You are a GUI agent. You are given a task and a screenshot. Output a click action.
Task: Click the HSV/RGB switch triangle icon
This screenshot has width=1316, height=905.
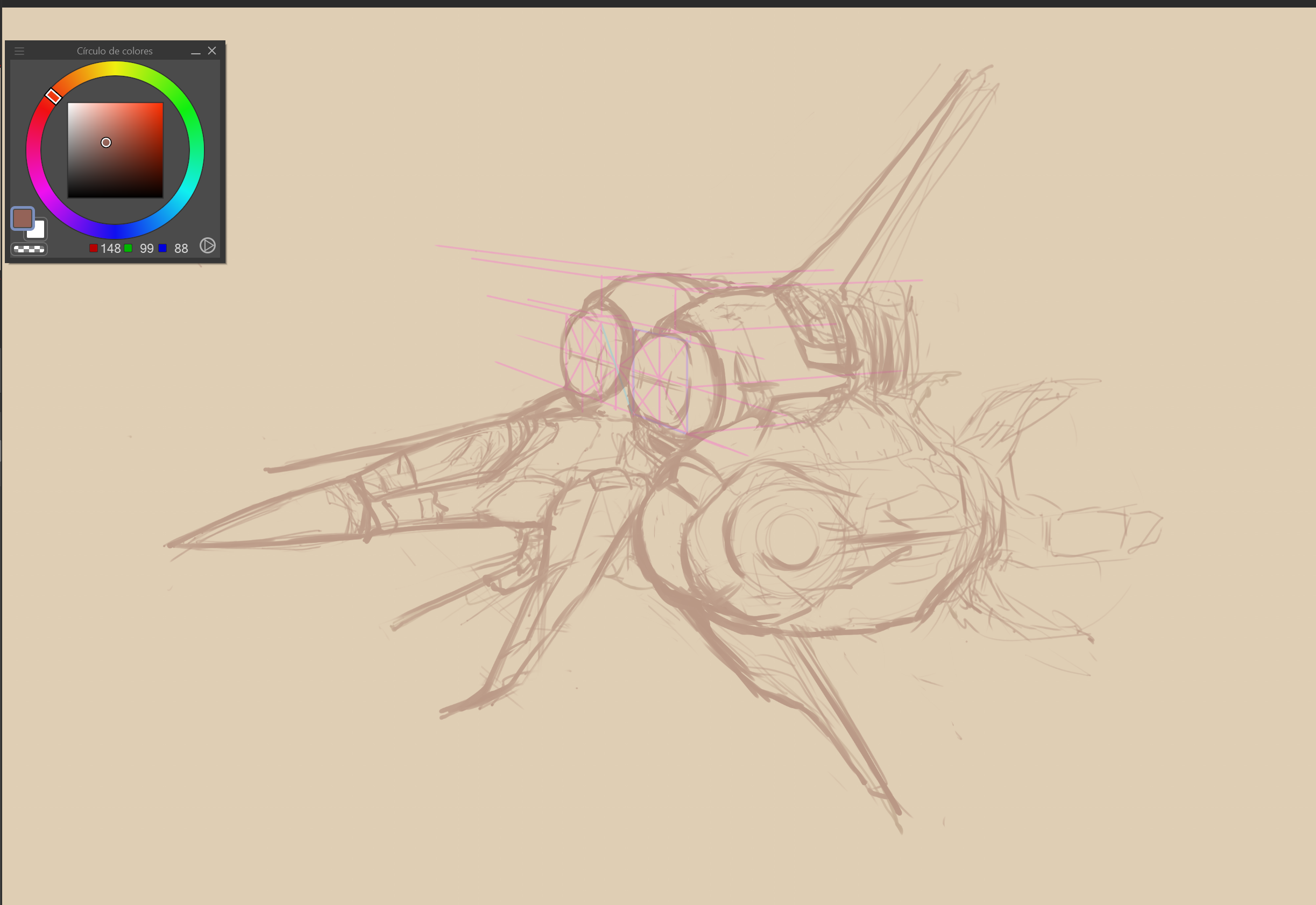[208, 245]
